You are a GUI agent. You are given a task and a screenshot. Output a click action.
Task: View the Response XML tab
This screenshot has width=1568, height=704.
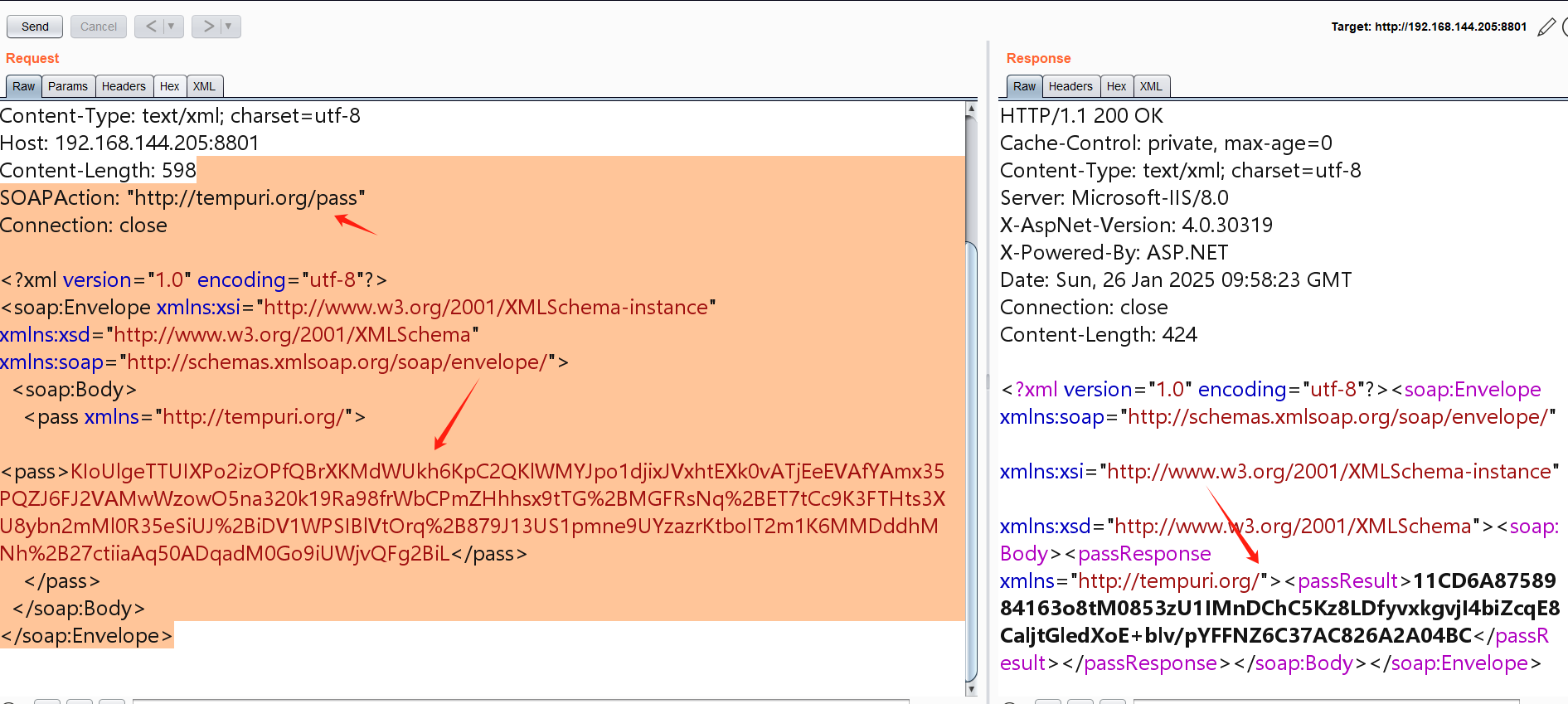1151,86
